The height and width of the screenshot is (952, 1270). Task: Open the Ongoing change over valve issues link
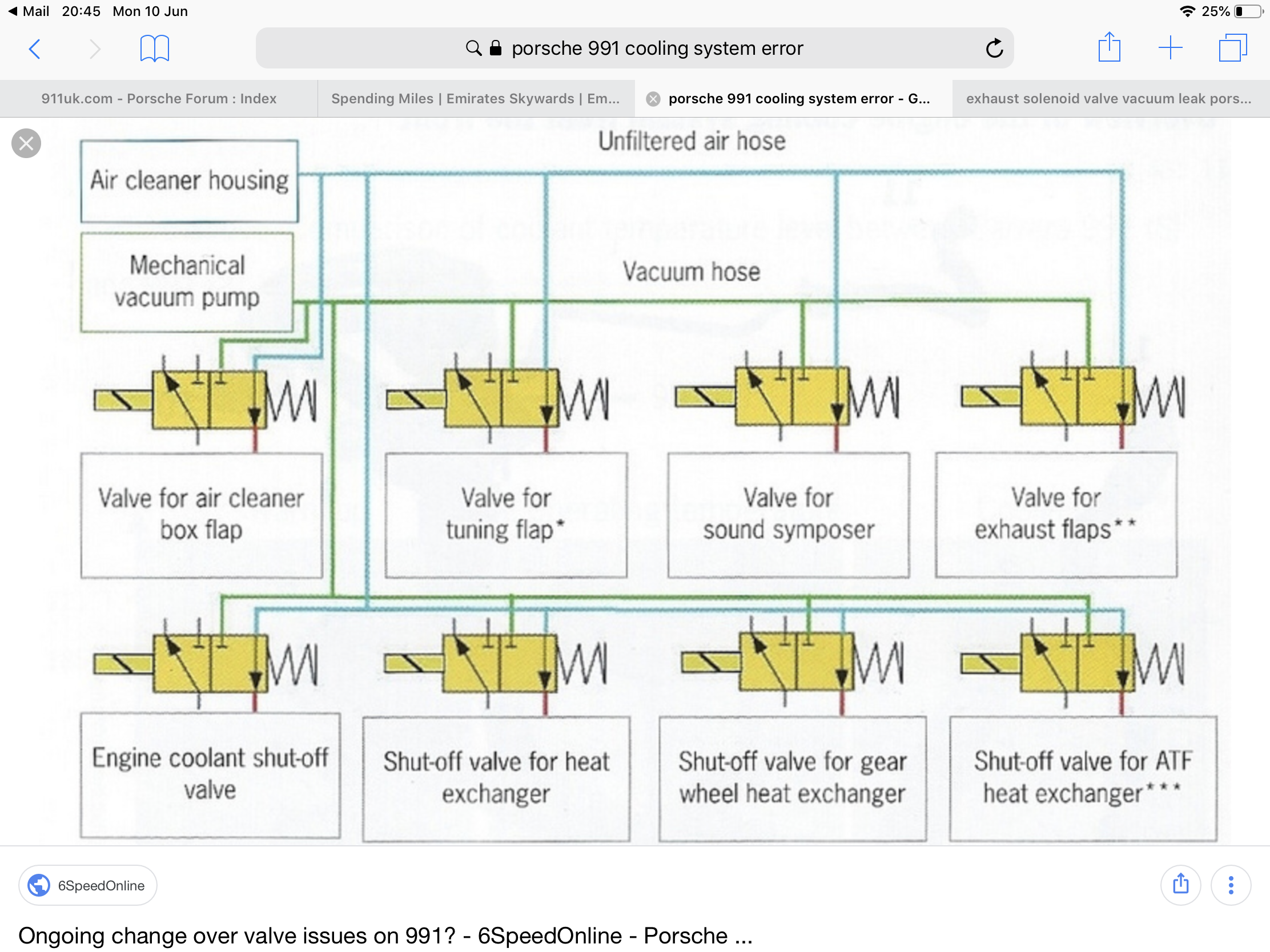click(385, 935)
